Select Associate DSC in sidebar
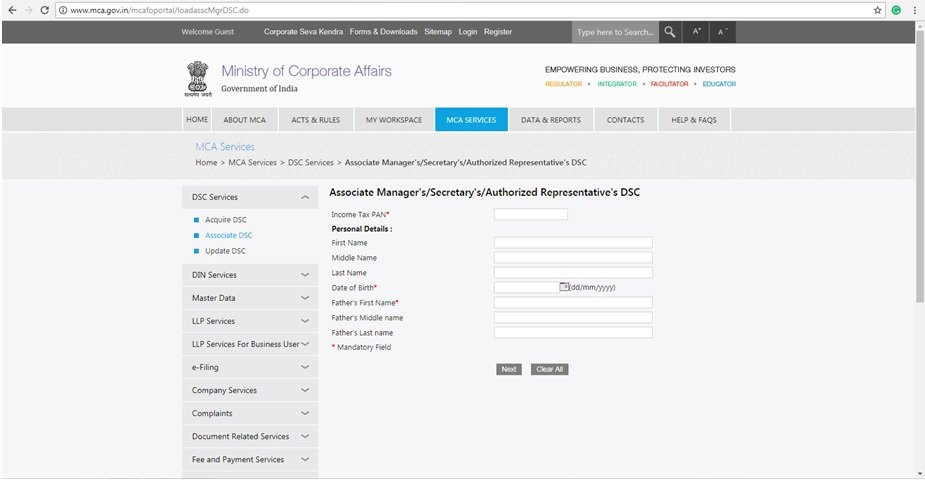925x481 pixels. 229,235
